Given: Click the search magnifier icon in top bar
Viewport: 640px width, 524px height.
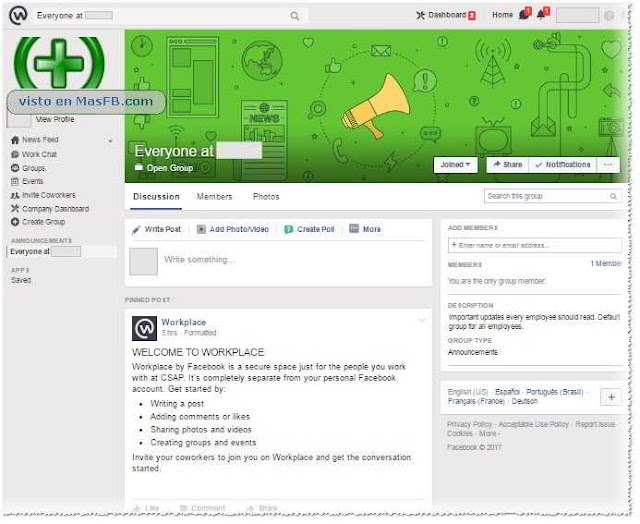Looking at the screenshot, I should pos(294,16).
